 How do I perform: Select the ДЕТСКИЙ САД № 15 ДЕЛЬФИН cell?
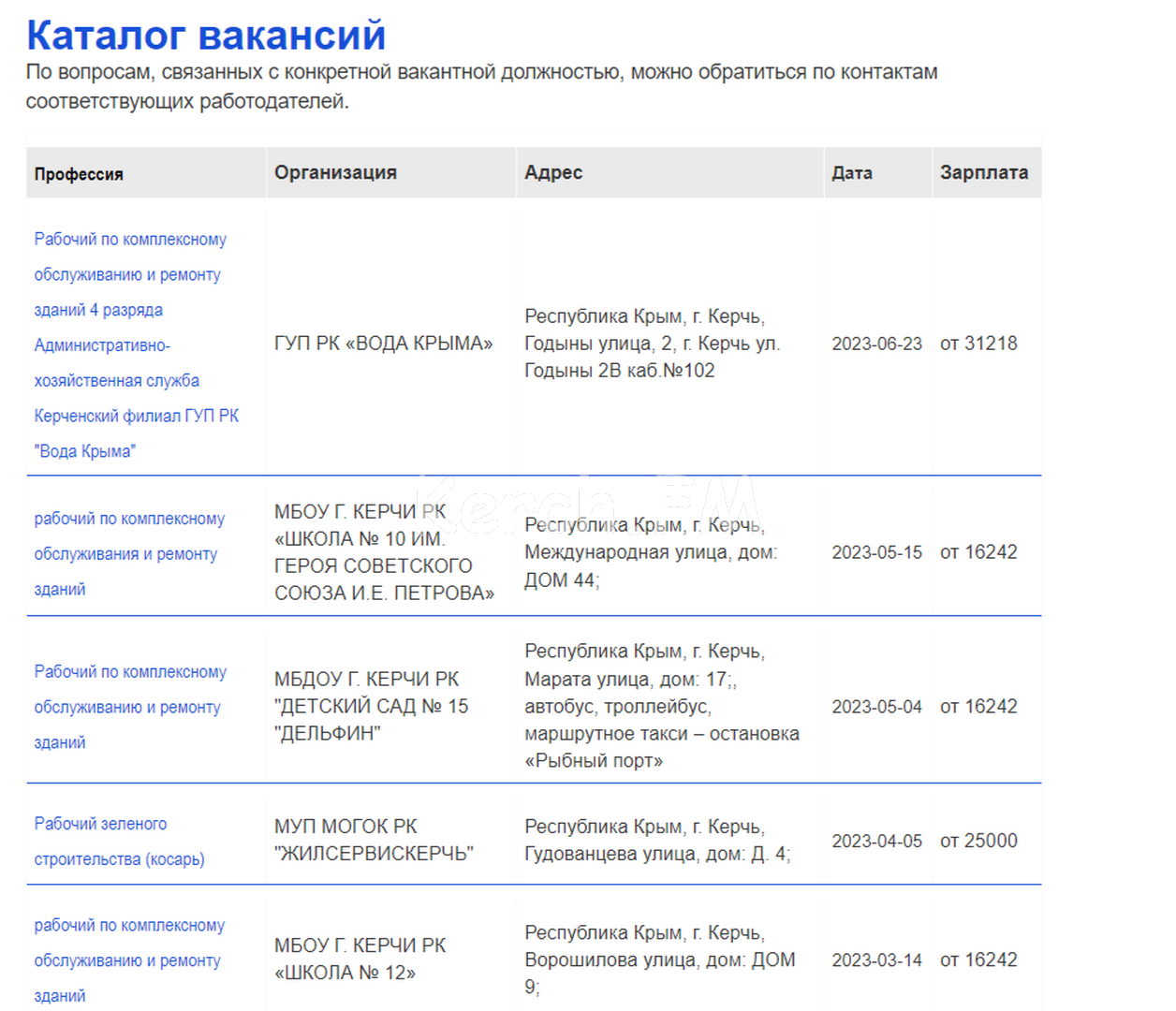tap(372, 706)
